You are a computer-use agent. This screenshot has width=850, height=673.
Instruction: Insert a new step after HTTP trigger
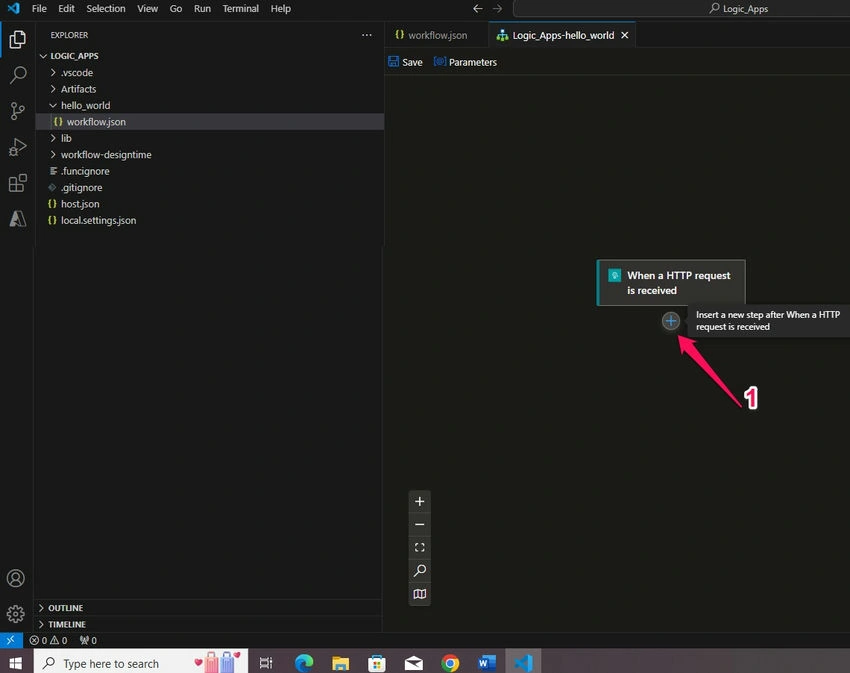coord(671,321)
